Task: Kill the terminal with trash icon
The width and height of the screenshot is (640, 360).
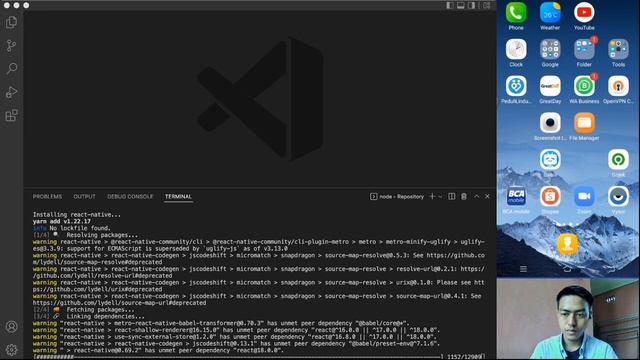Action: pyautogui.click(x=464, y=196)
